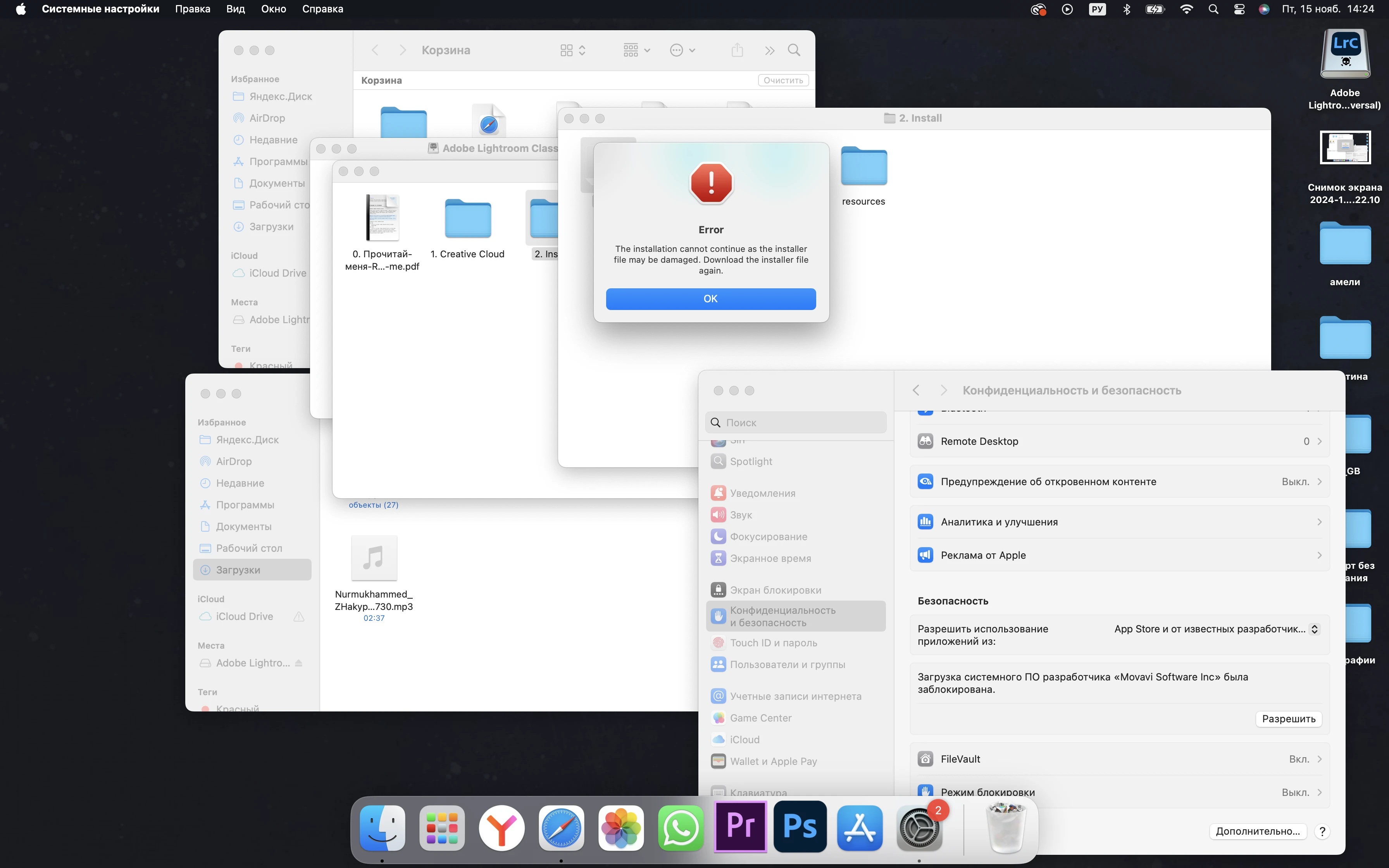Eject Adobe Lightroom volume in Загрузки sidebar

(298, 663)
